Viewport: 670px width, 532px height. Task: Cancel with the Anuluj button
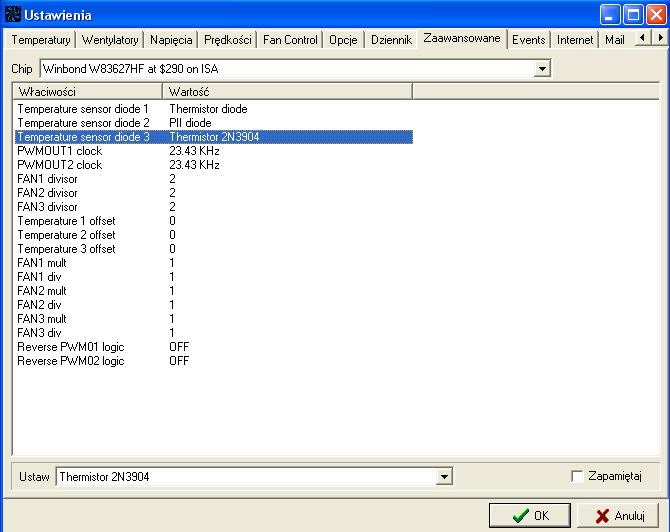(618, 515)
